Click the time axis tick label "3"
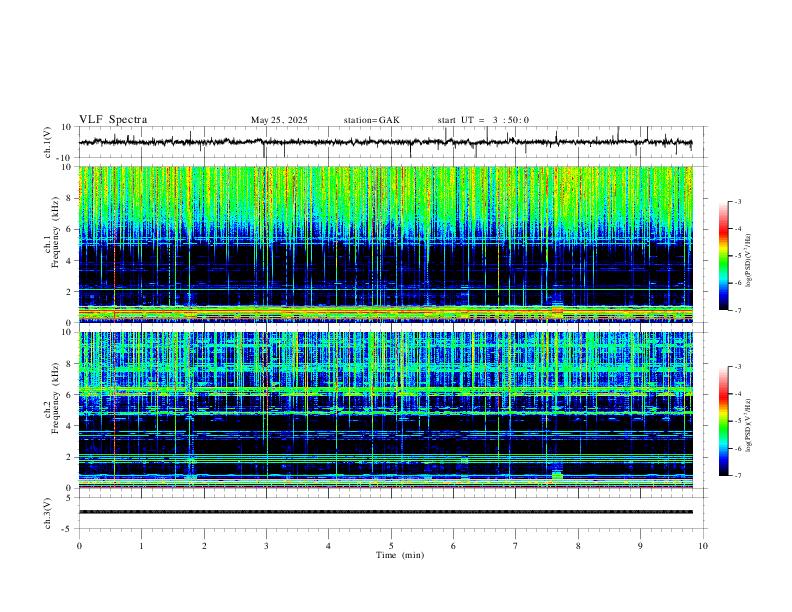 point(266,546)
